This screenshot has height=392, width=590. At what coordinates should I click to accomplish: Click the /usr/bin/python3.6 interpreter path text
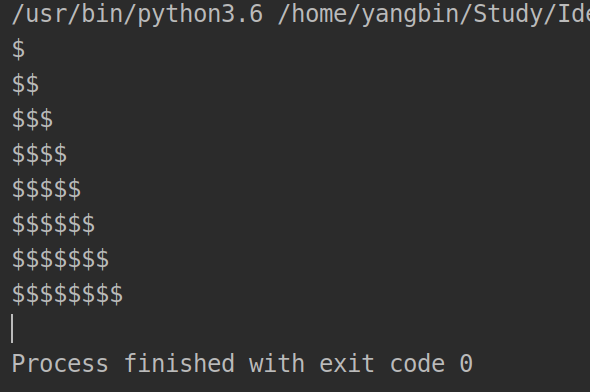(137, 14)
